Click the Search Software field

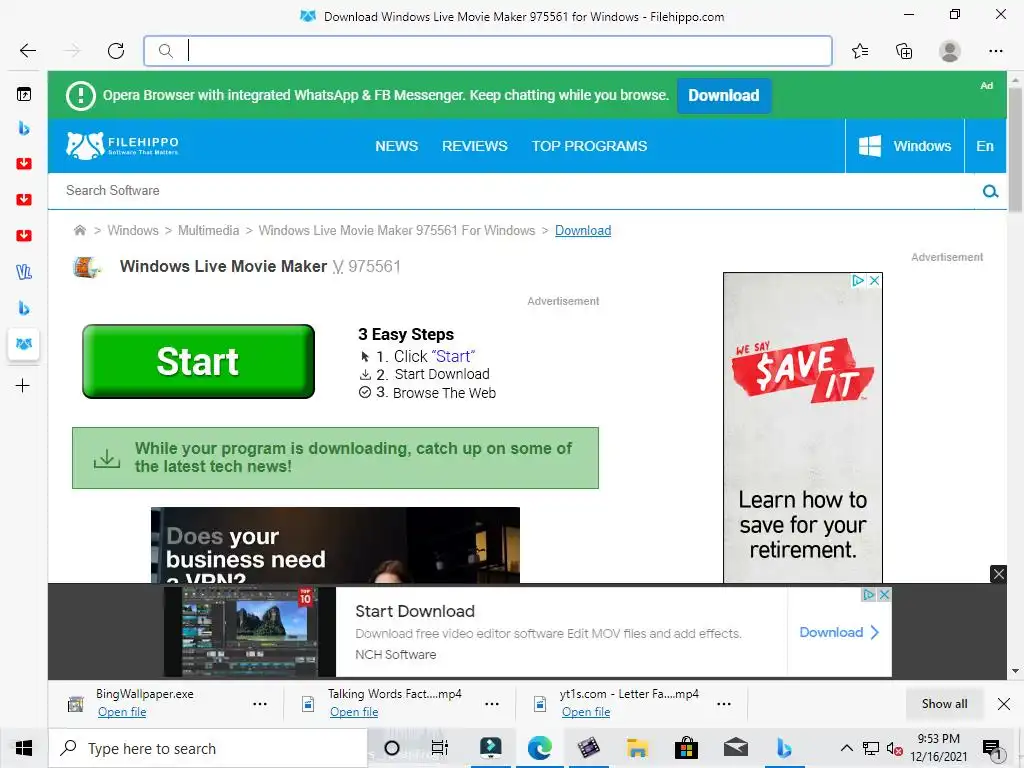509,191
